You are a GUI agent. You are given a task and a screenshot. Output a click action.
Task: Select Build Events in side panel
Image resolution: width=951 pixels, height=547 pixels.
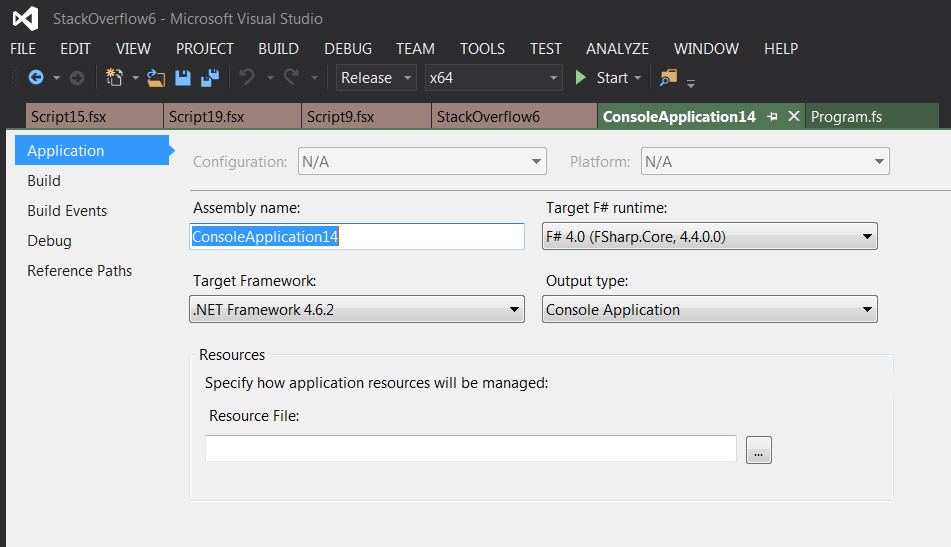coord(67,211)
